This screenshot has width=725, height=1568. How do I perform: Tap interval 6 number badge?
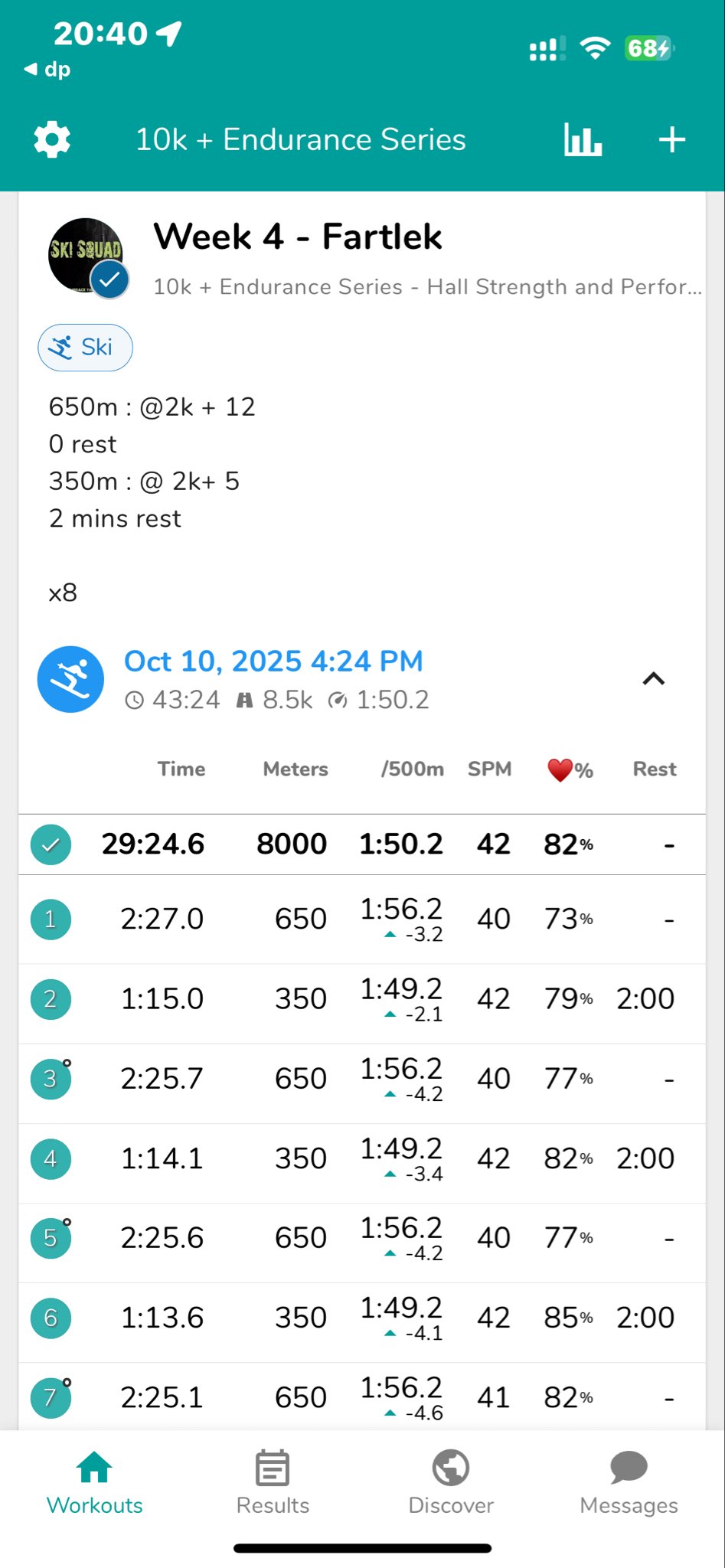(51, 1318)
